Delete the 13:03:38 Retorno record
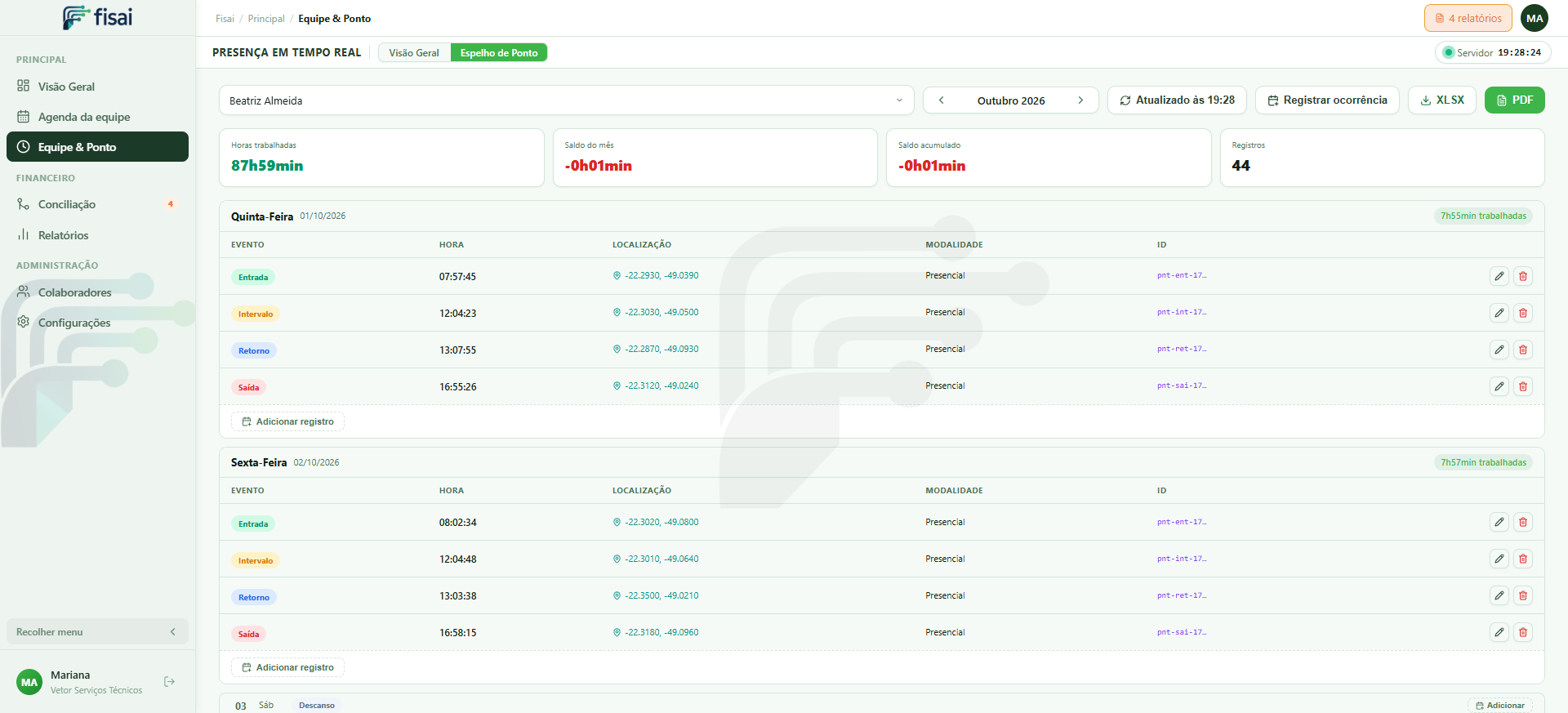This screenshot has height=713, width=1568. click(1523, 595)
